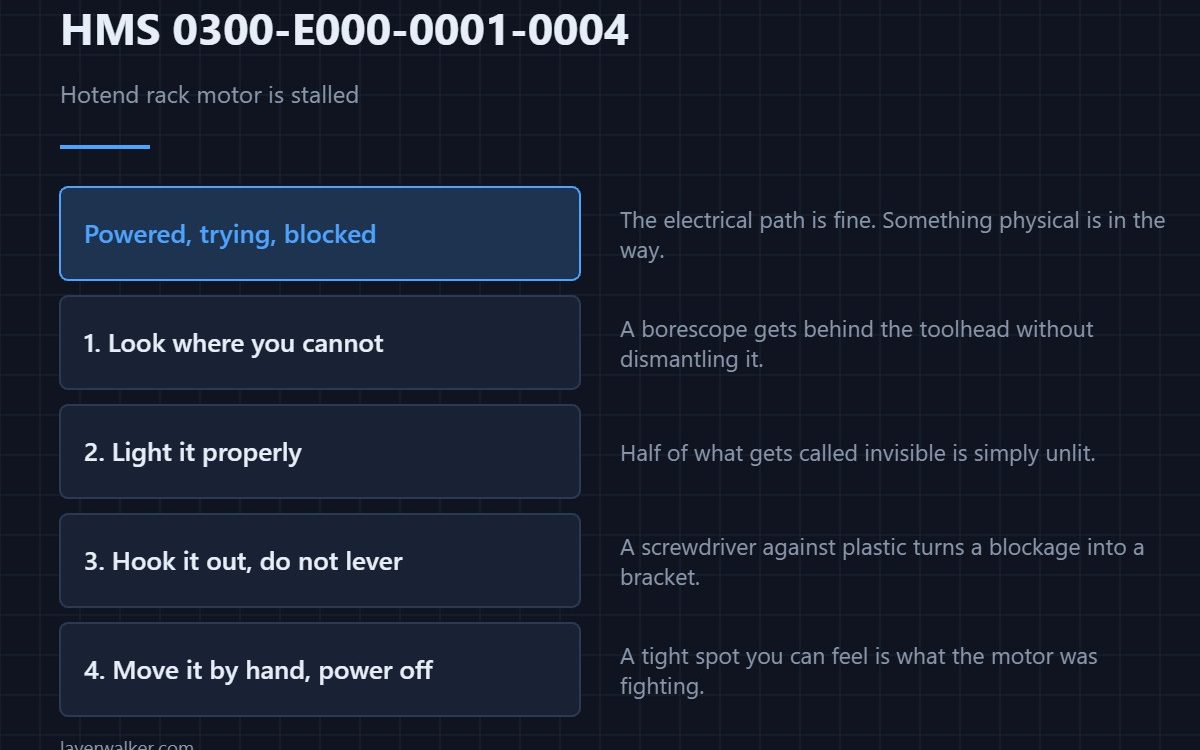
Task: Click the "Hotend rack motor is stalled" subtitle
Action: click(209, 95)
